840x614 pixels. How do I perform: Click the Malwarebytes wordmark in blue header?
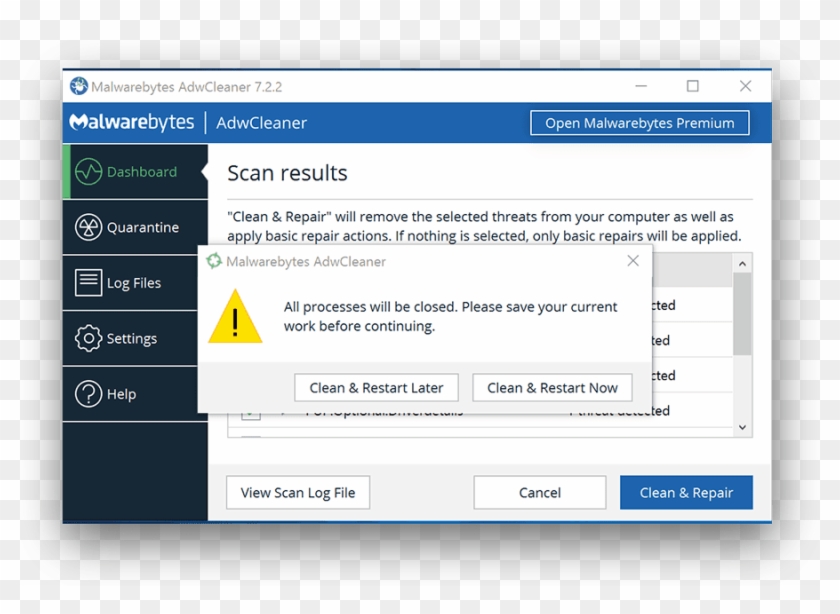[132, 123]
